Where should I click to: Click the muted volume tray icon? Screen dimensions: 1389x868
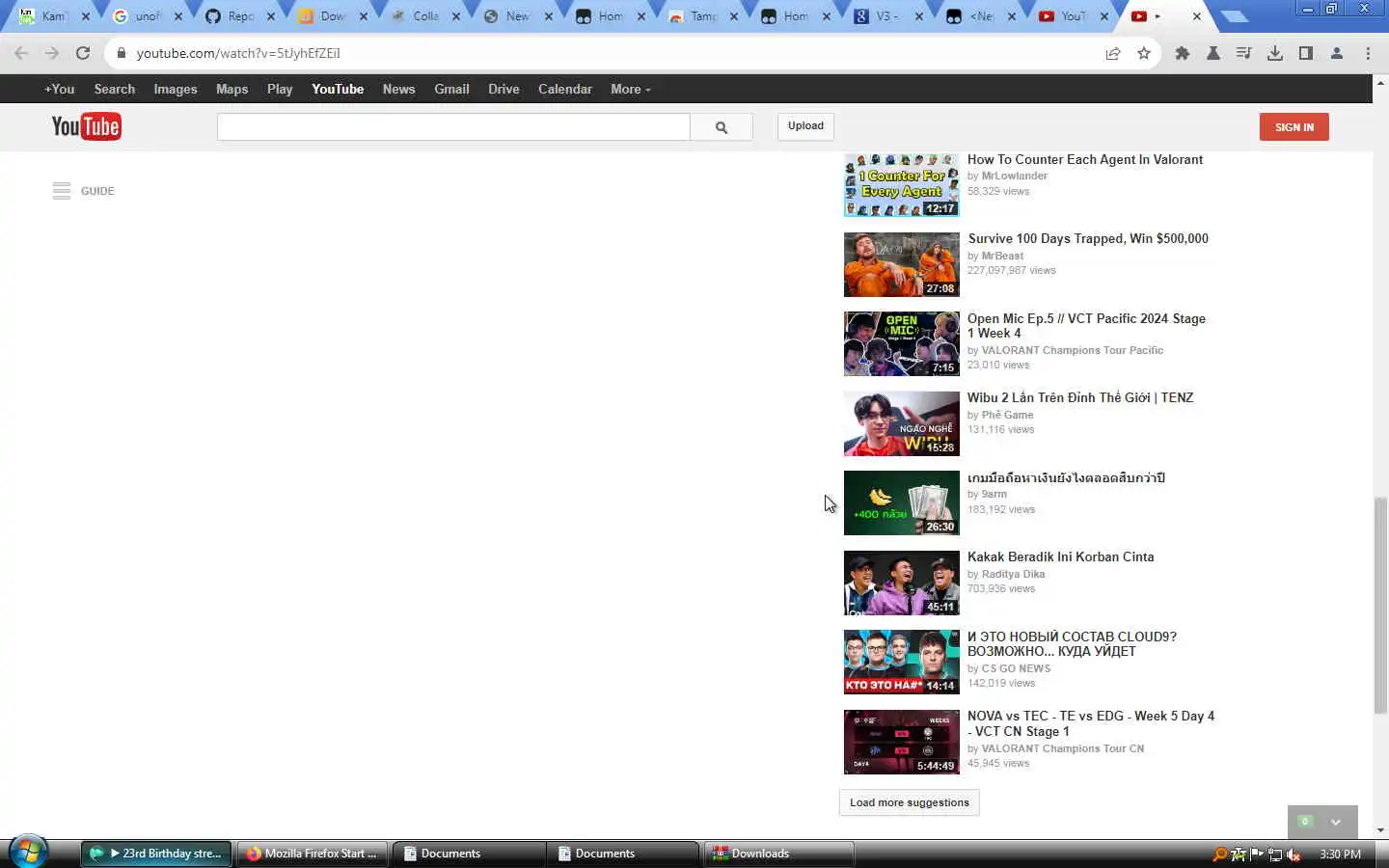(1294, 854)
